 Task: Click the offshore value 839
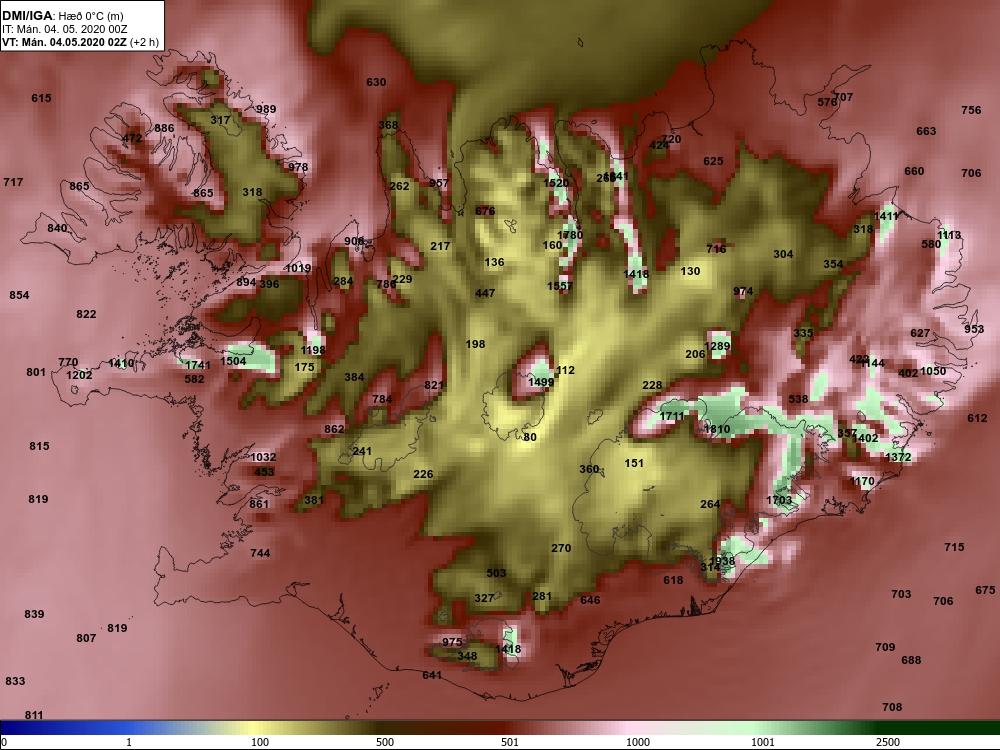(34, 614)
